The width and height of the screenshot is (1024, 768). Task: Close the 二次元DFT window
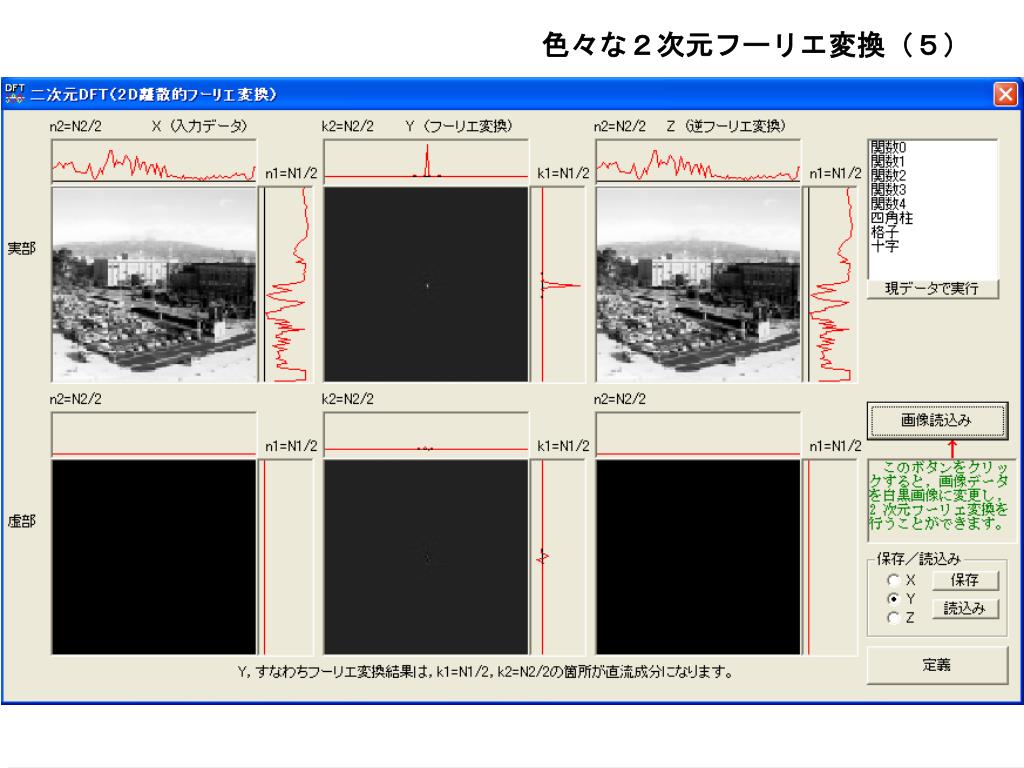1005,94
